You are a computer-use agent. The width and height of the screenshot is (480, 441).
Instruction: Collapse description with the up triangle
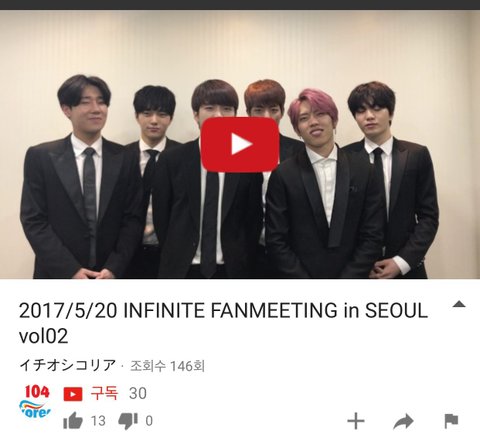pyautogui.click(x=459, y=304)
